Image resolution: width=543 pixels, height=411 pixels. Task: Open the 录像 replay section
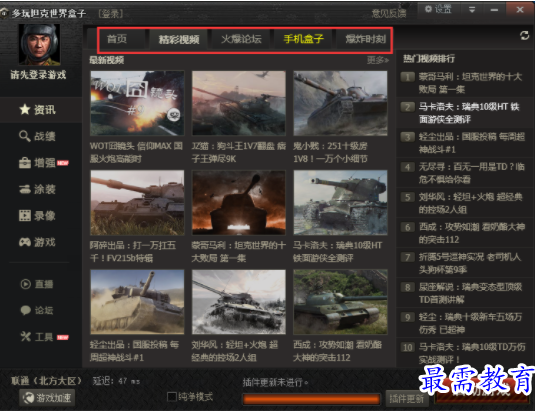(37, 216)
